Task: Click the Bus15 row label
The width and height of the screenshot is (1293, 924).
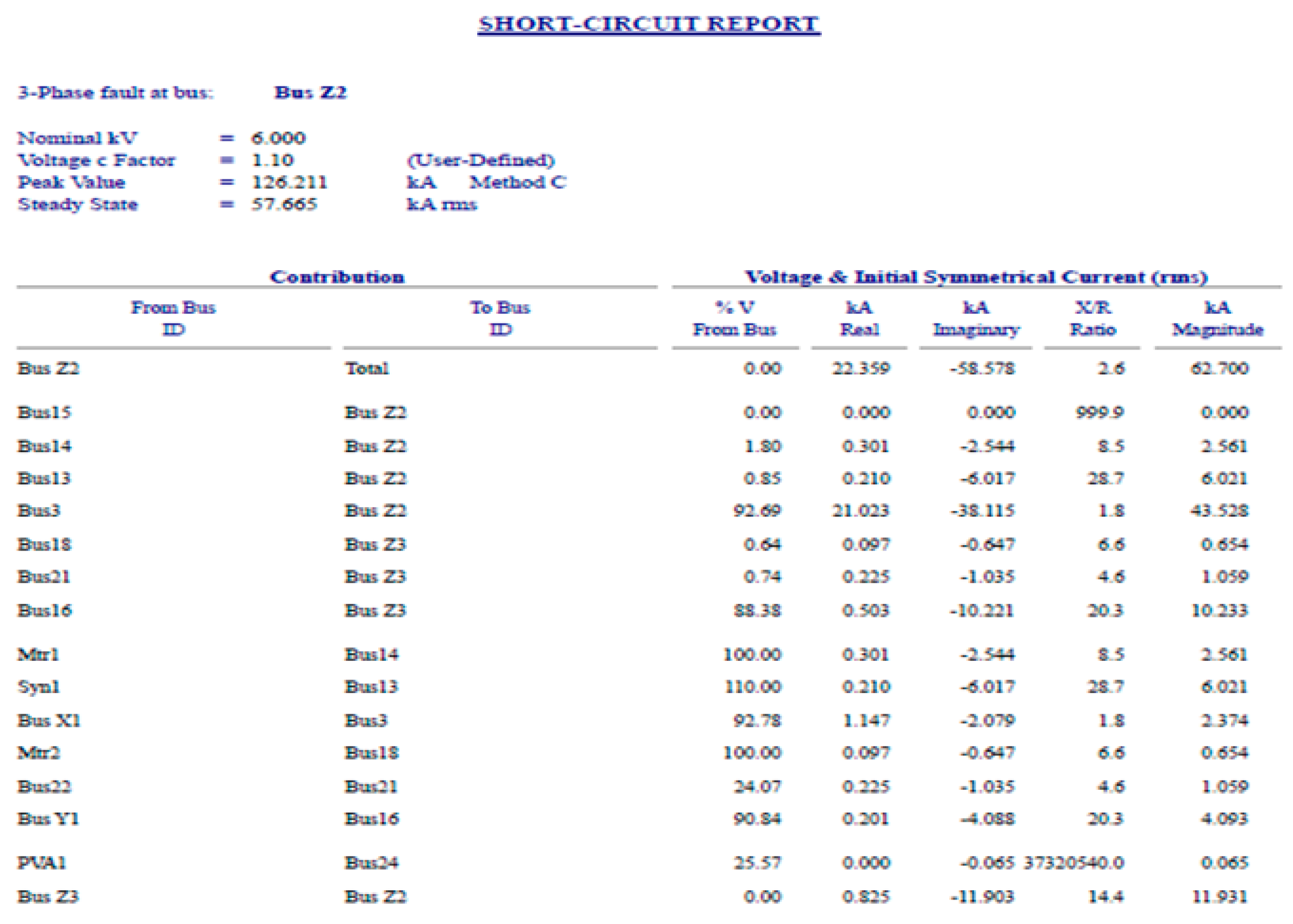Action: coord(45,412)
